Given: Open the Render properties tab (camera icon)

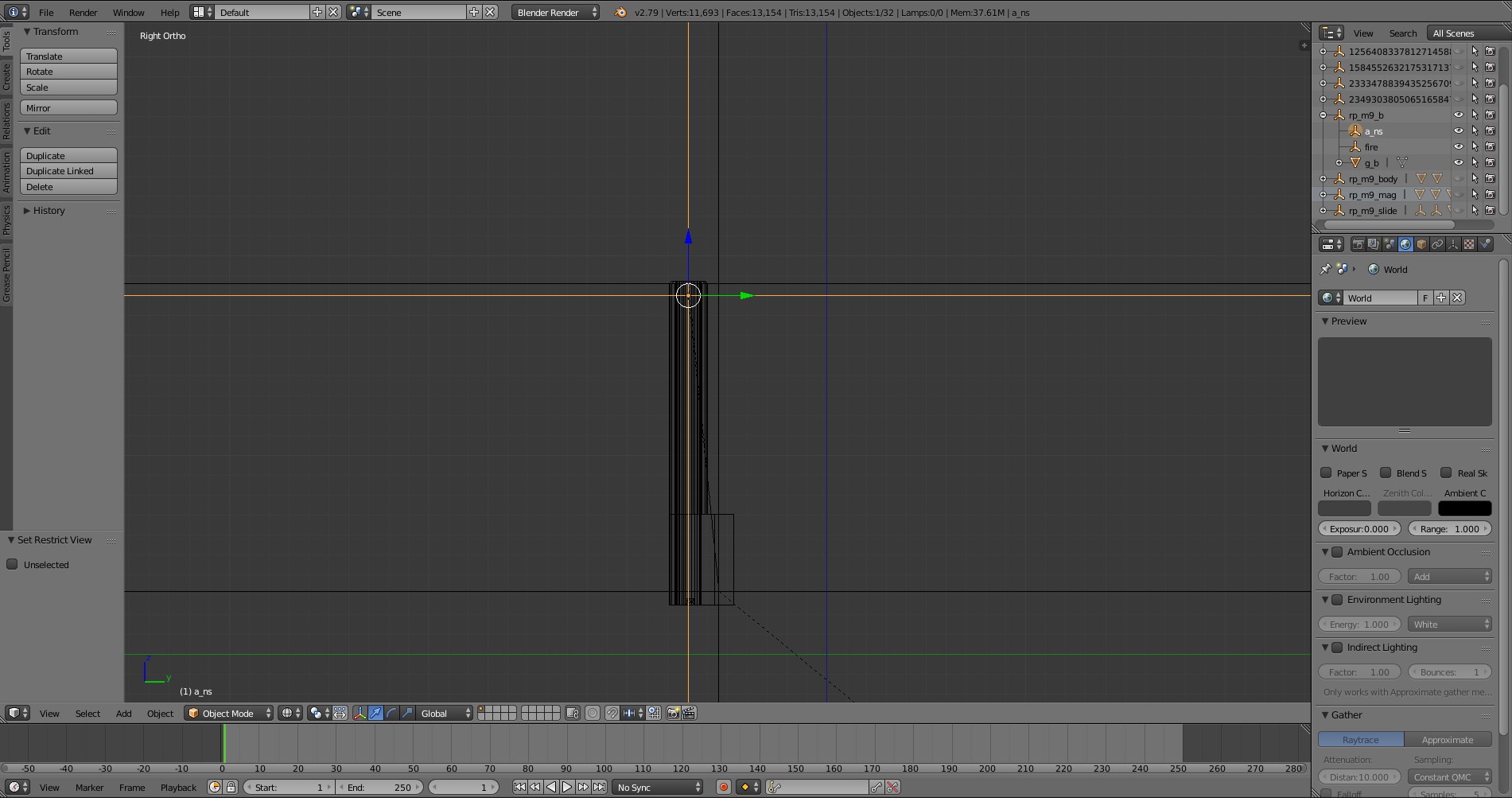Looking at the screenshot, I should (x=1358, y=244).
